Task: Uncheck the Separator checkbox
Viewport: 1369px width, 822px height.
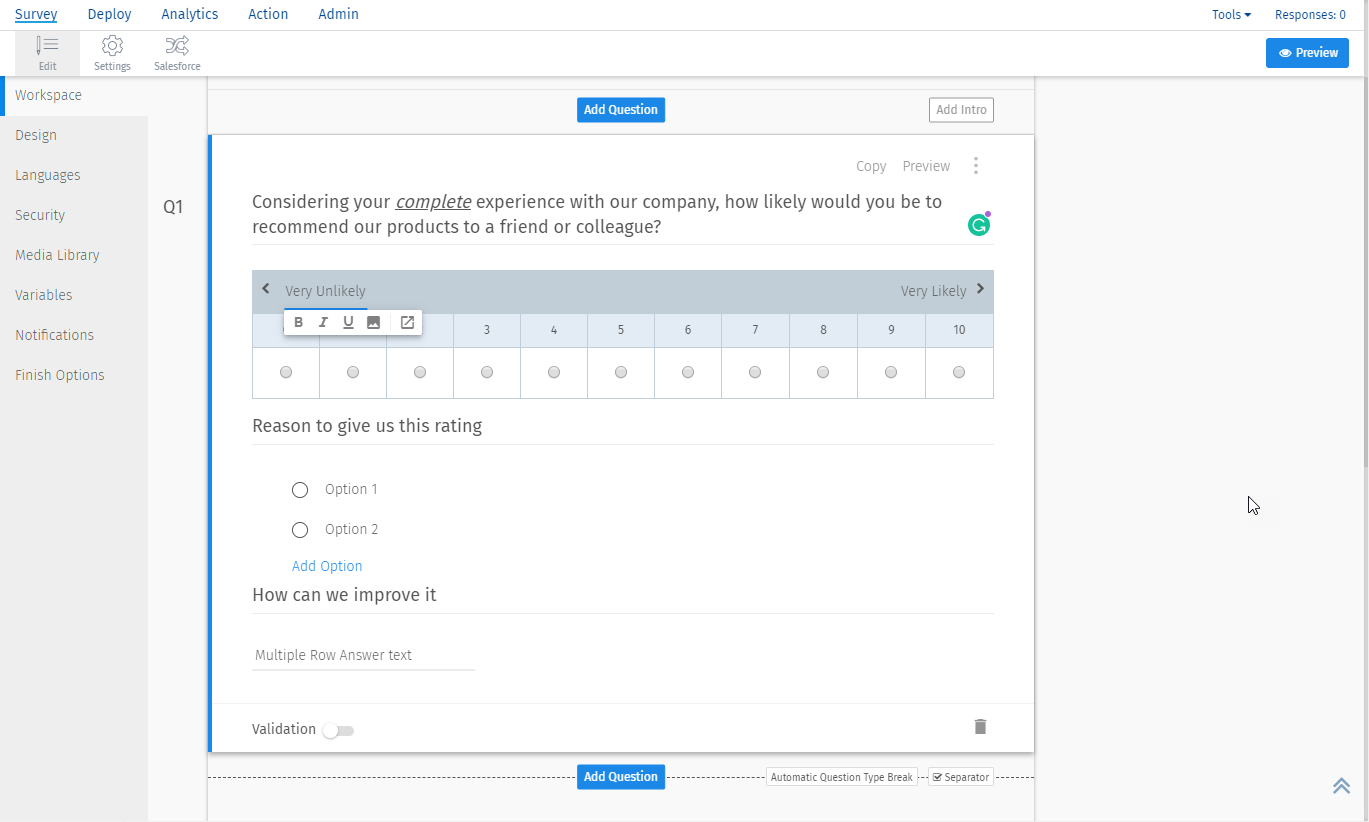Action: [936, 777]
